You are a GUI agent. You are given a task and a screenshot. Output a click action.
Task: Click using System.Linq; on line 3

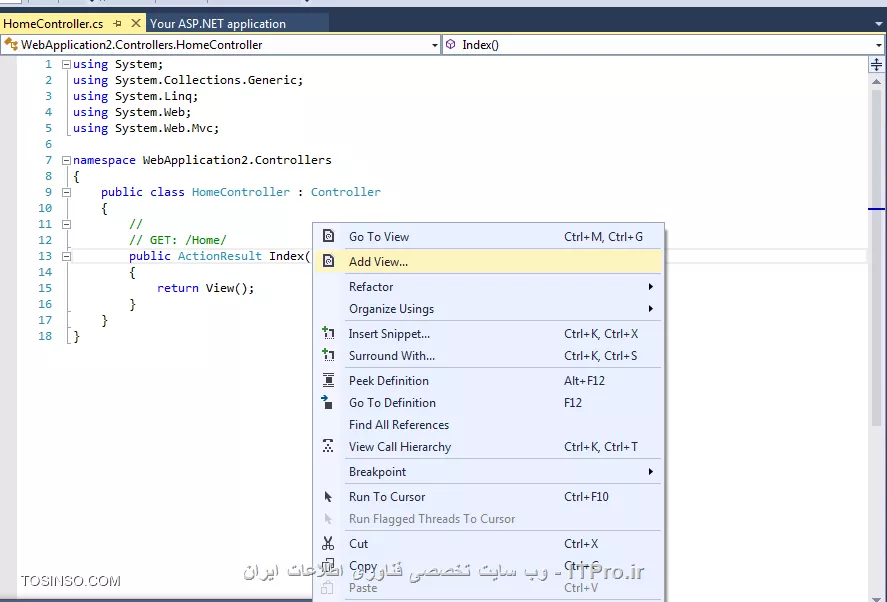point(135,96)
